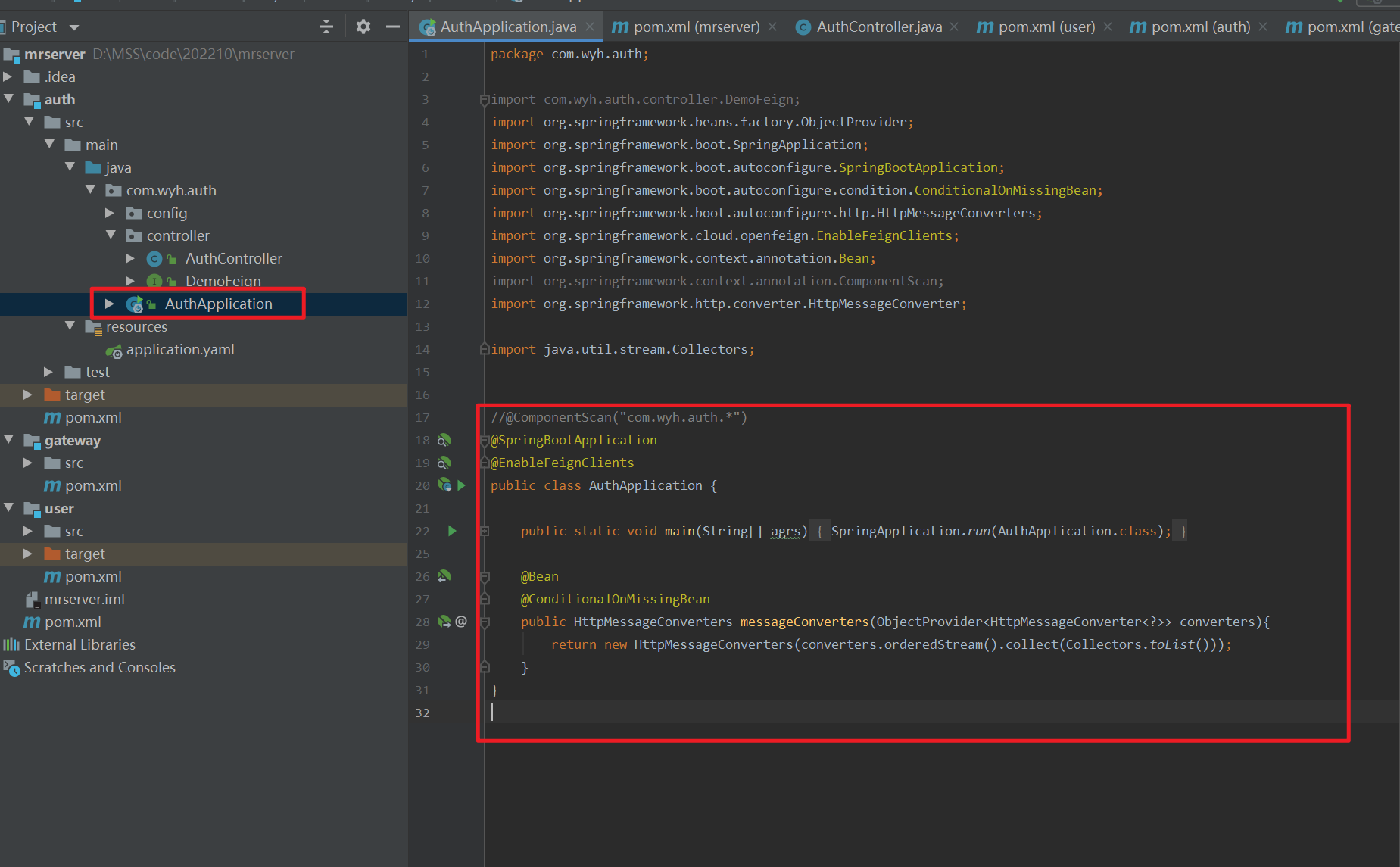The image size is (1400, 867).
Task: Click the External Libraries icon
Action: pos(11,645)
